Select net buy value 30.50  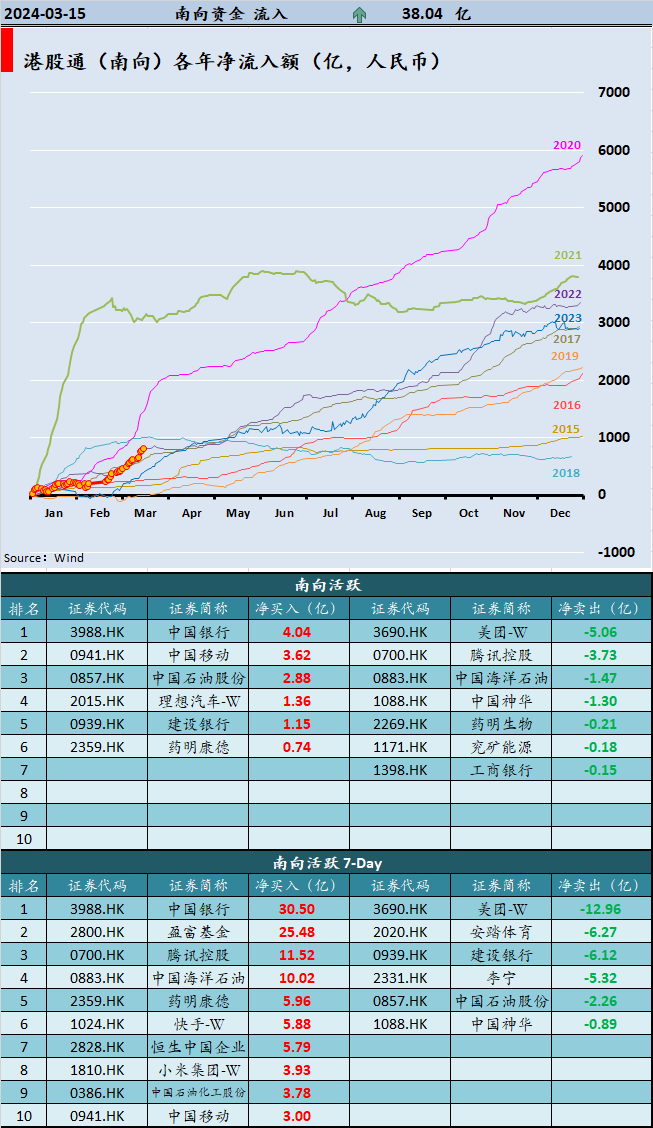[x=297, y=909]
